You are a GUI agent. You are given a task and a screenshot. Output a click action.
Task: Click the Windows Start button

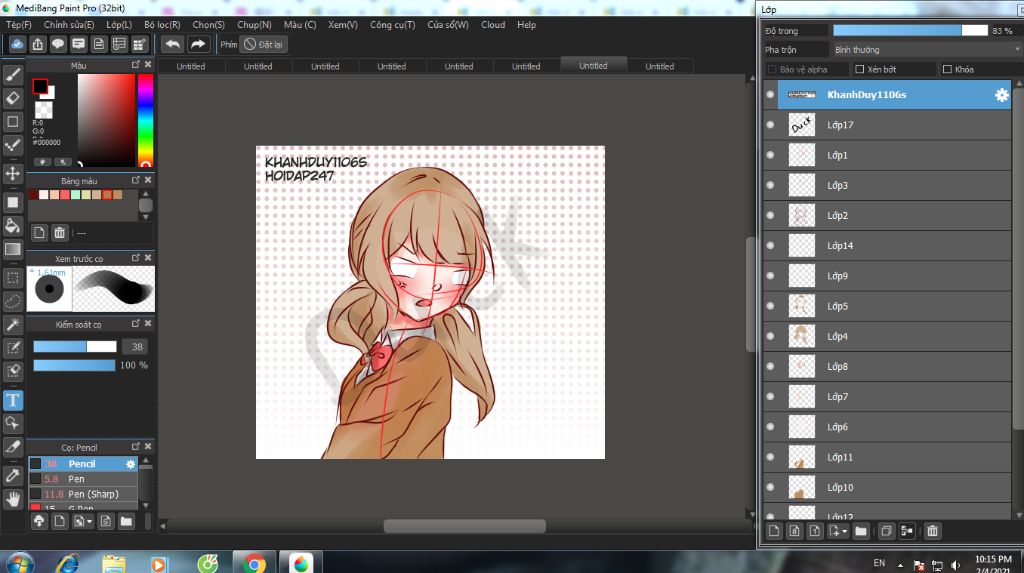(x=19, y=563)
